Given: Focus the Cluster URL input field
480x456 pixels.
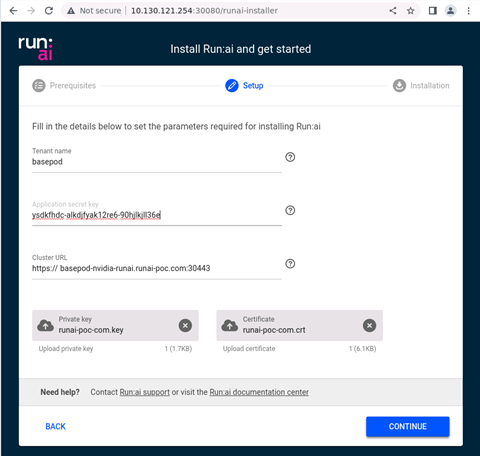Looking at the screenshot, I should [157, 268].
